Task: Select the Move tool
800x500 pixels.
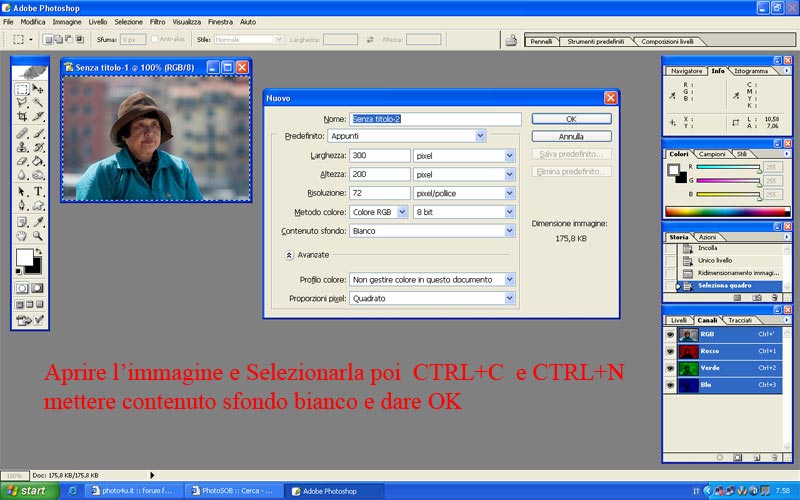Action: [38, 89]
